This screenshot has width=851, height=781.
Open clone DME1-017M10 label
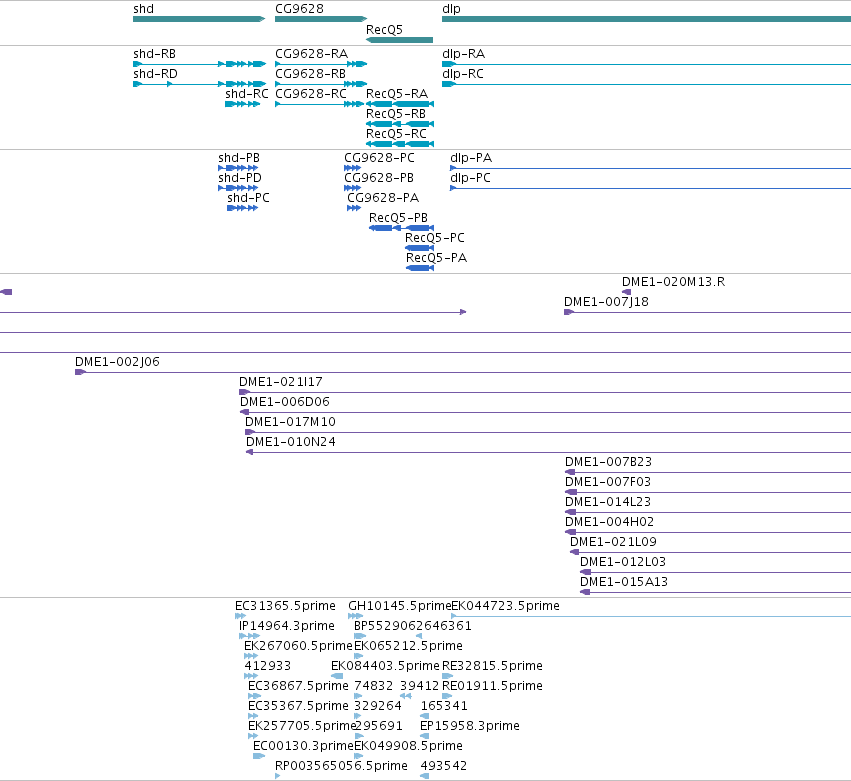290,423
